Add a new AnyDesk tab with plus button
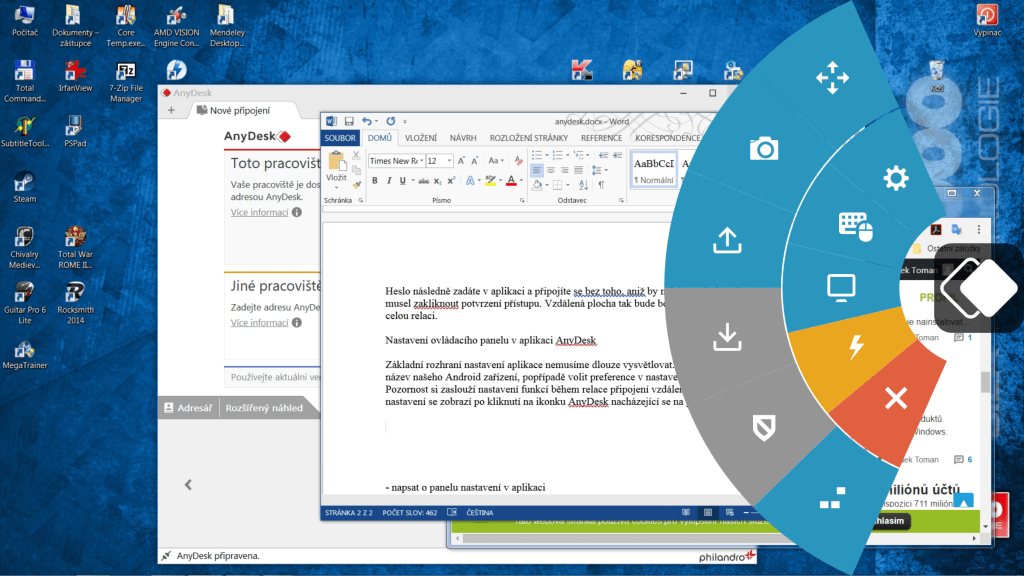1024x576 pixels. [171, 110]
